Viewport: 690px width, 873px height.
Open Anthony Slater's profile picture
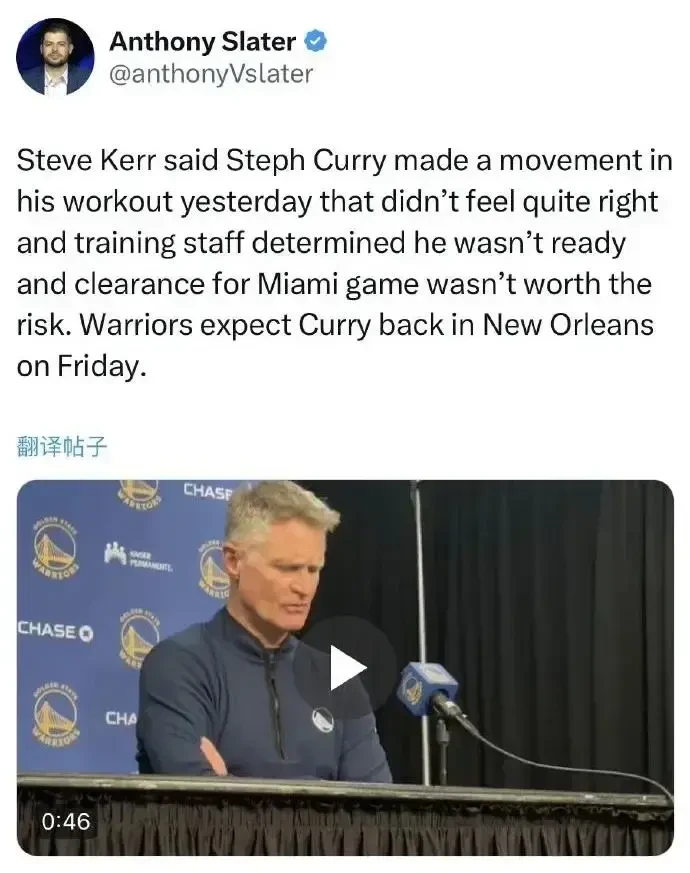[55, 56]
